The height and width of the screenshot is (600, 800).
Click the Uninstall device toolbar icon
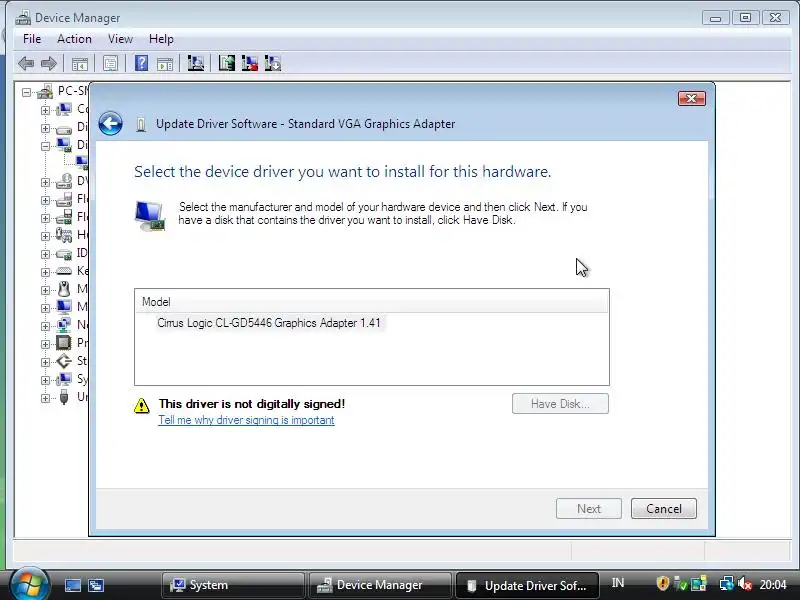tap(273, 63)
